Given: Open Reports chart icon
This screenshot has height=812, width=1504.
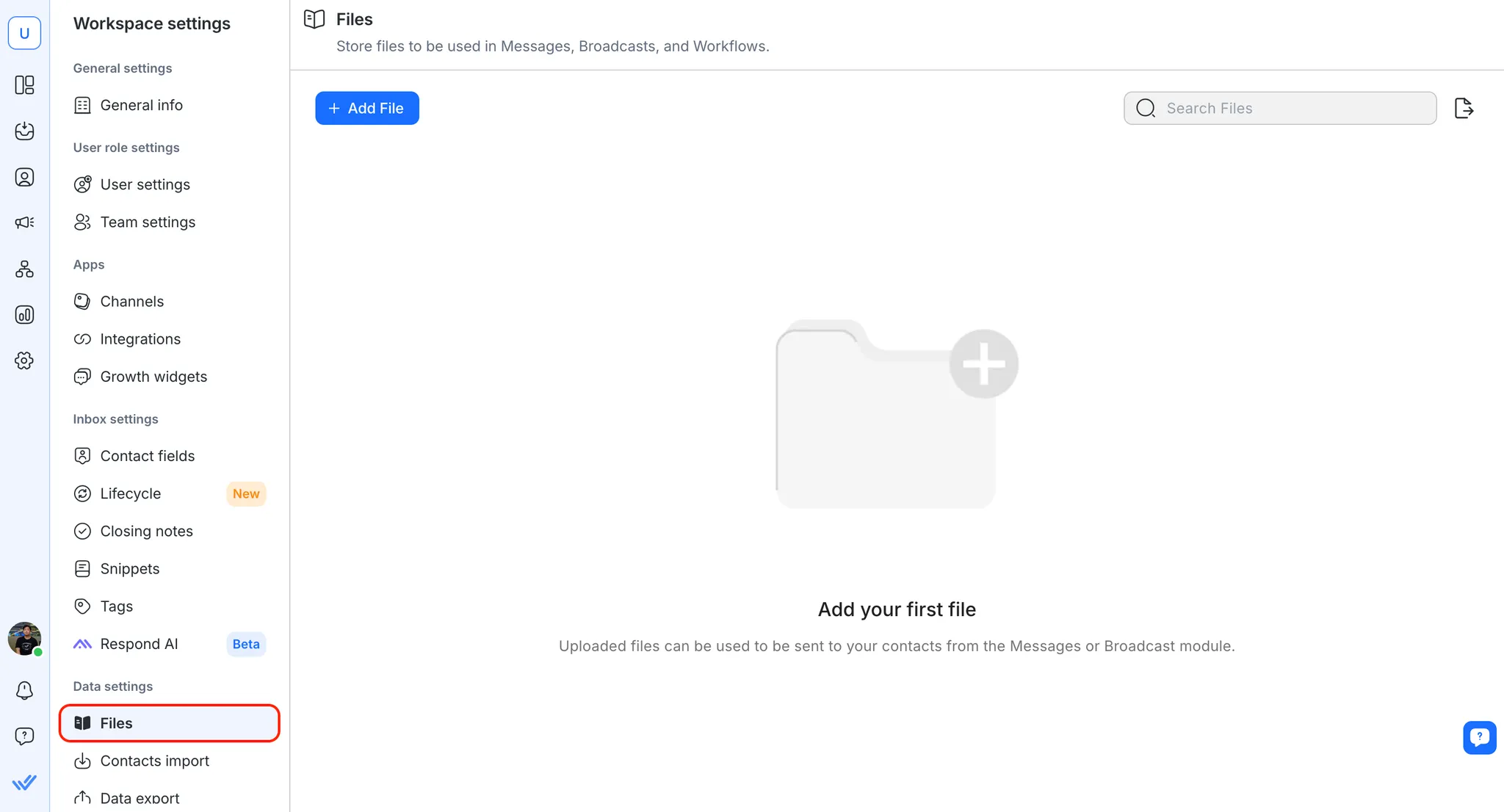Looking at the screenshot, I should coord(24,315).
